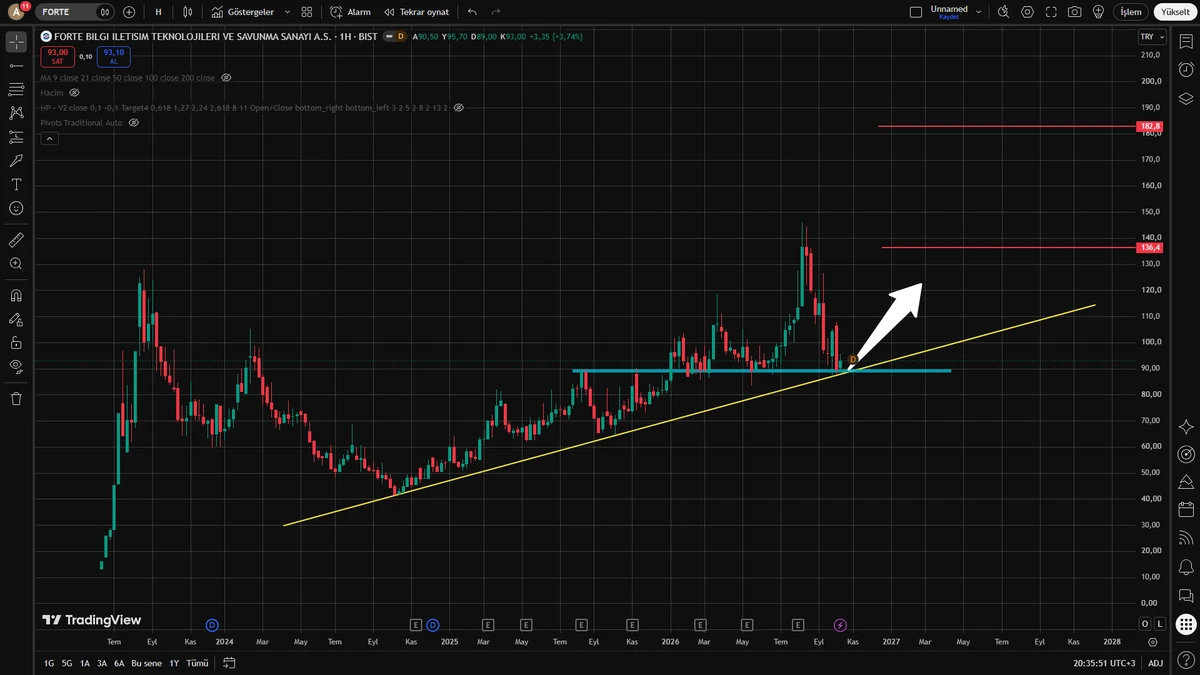The image size is (1200, 675).
Task: Select the crosshair cursor tool
Action: (x=16, y=42)
